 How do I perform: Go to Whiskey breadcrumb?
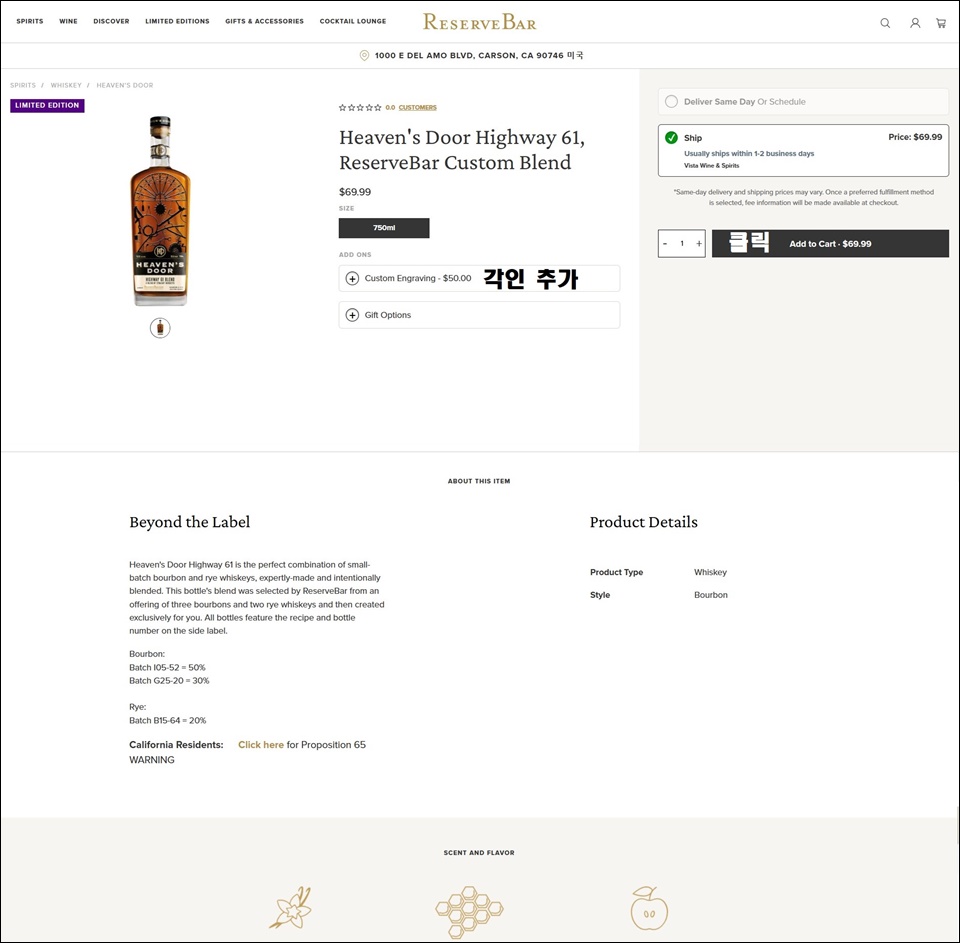click(x=66, y=86)
